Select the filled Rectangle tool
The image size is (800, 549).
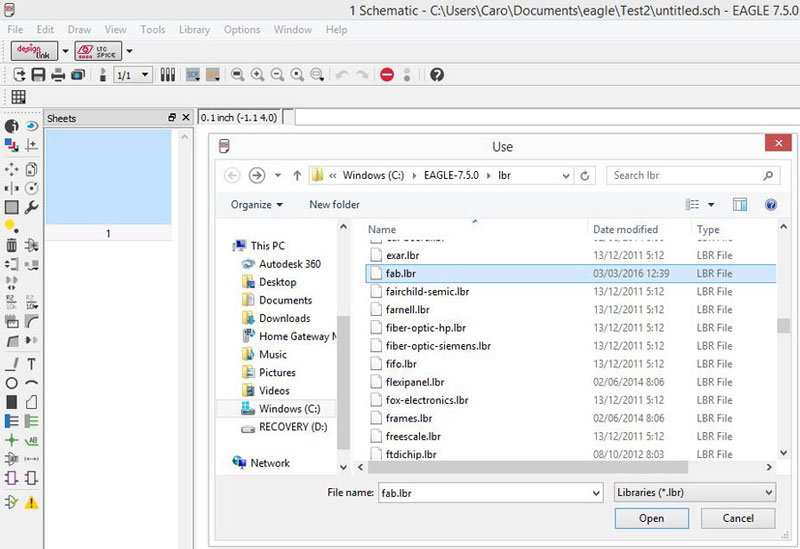(x=11, y=402)
